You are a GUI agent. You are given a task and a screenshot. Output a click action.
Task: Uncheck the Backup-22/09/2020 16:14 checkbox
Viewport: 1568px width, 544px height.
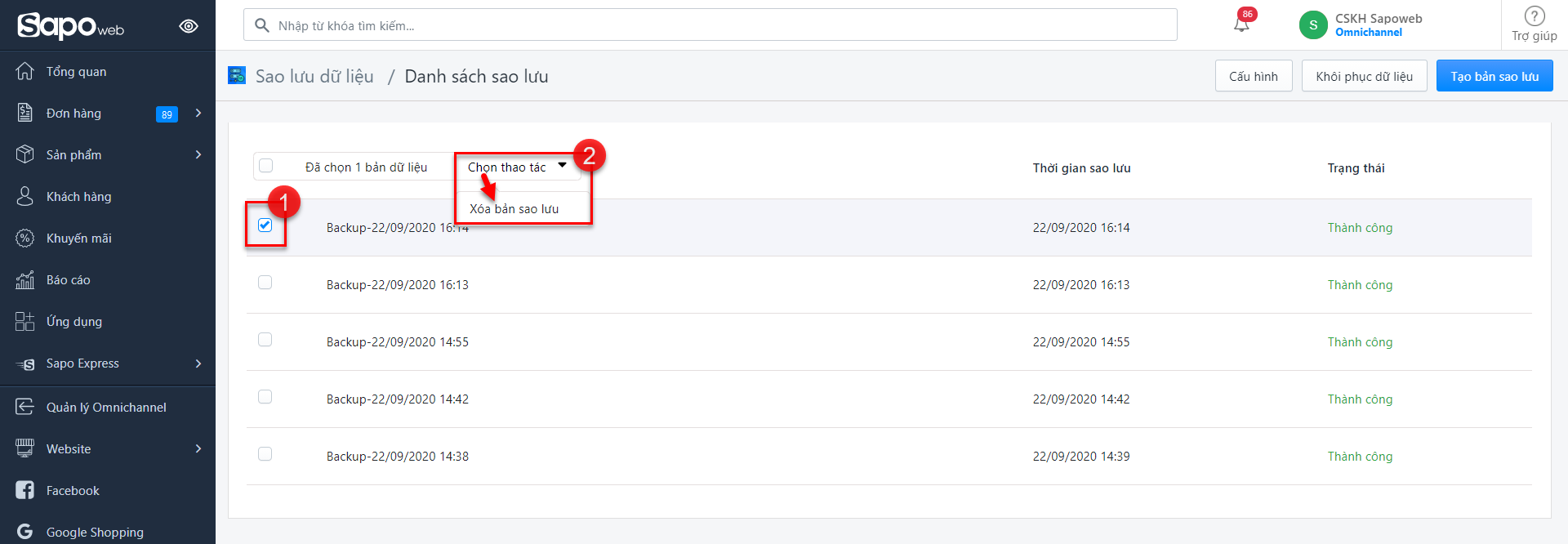(x=265, y=225)
